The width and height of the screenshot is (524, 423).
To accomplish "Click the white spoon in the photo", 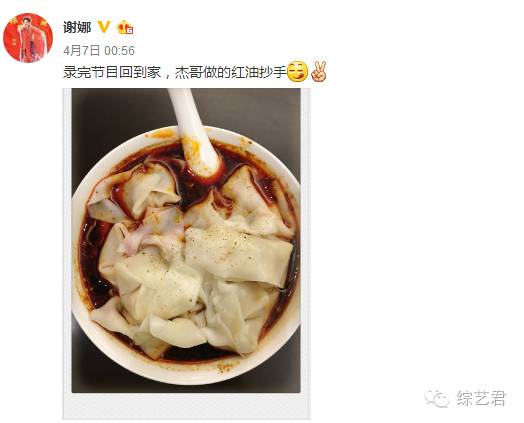I will point(194,132).
